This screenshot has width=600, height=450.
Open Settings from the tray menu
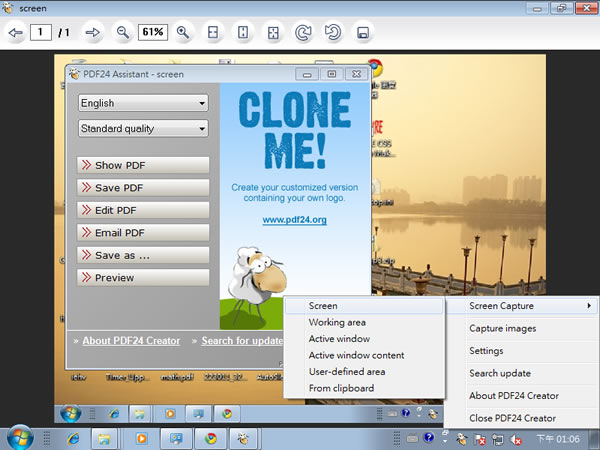[522, 351]
